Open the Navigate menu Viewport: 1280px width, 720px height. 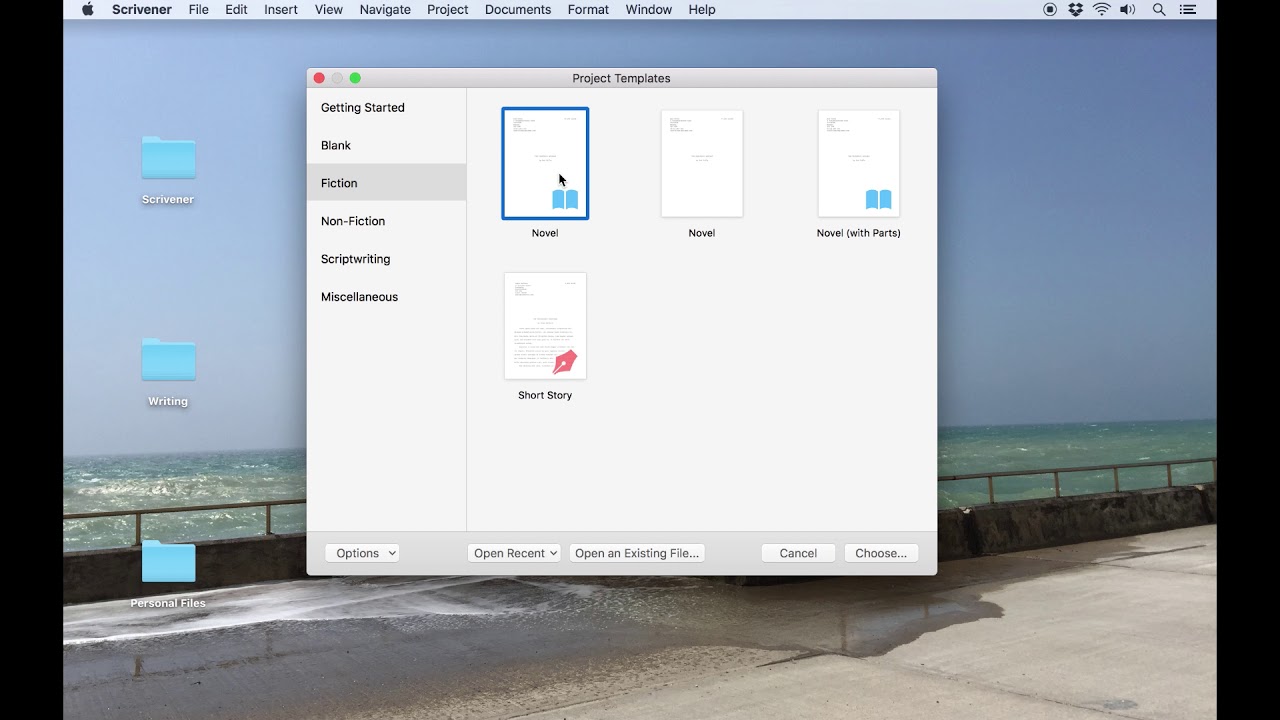click(x=385, y=9)
